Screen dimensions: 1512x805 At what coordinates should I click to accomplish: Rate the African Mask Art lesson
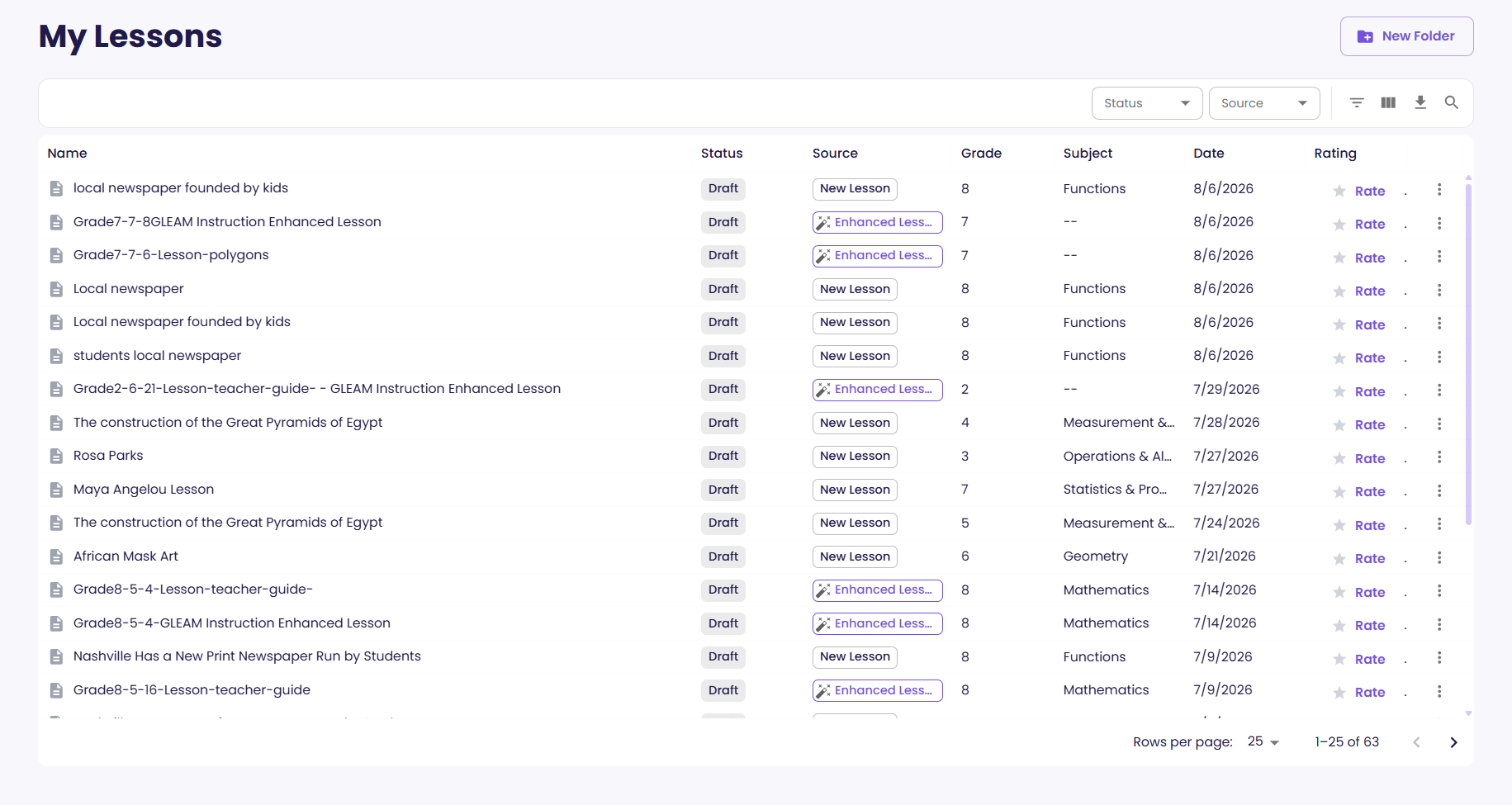click(x=1370, y=559)
